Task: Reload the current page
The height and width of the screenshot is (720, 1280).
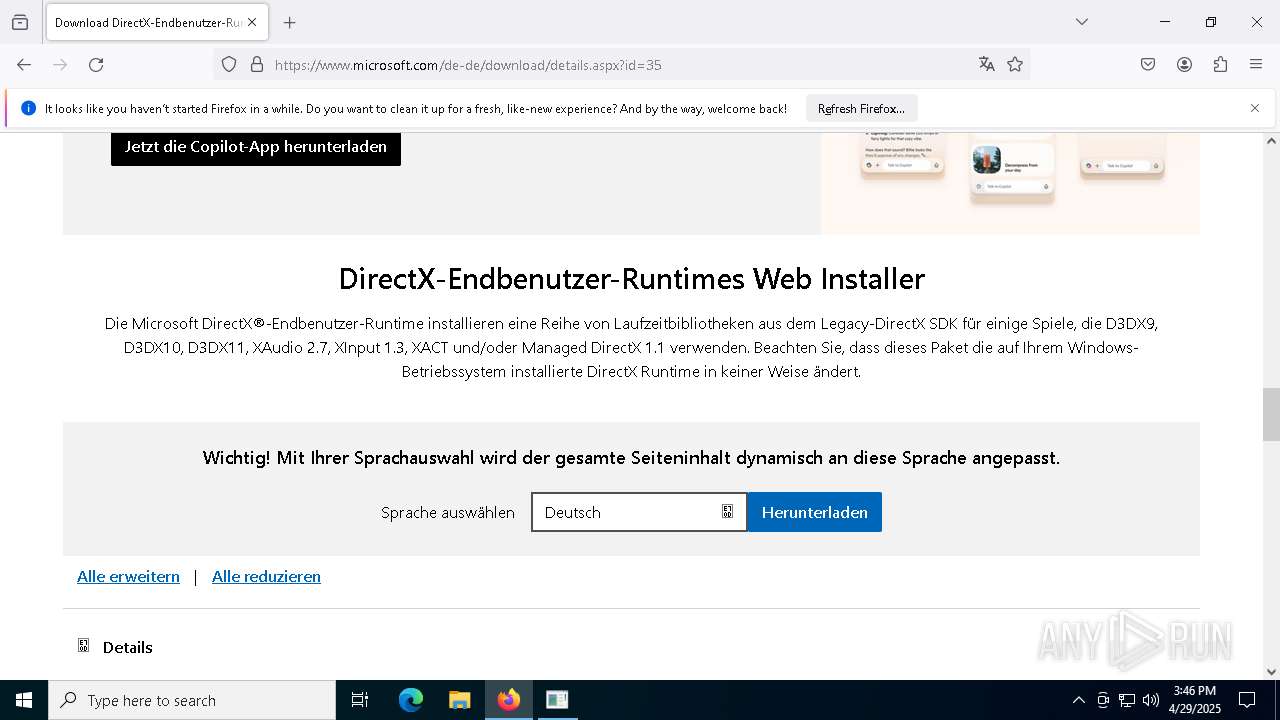Action: point(96,65)
